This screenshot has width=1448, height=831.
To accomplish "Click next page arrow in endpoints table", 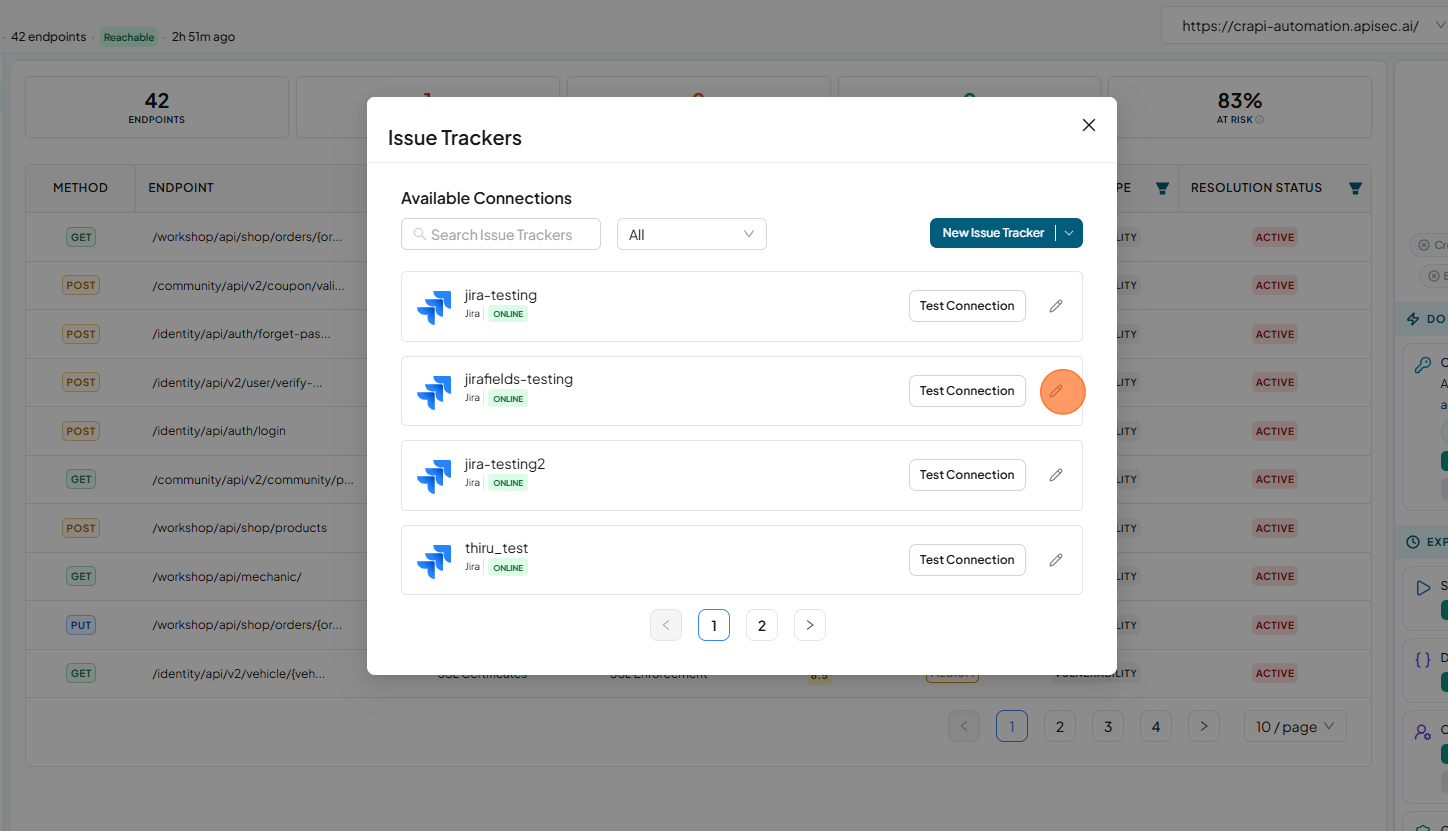I will [x=1204, y=727].
